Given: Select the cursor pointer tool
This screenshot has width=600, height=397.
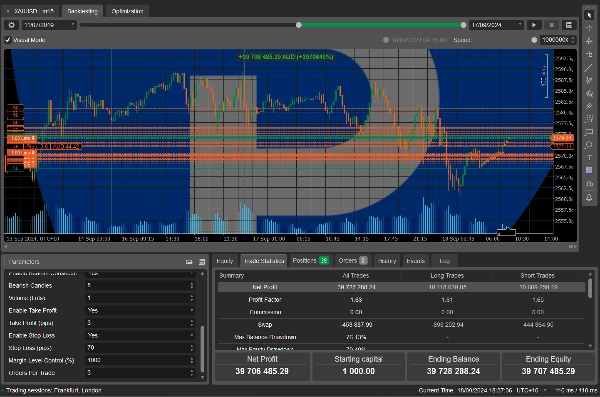Looking at the screenshot, I should coord(589,15).
